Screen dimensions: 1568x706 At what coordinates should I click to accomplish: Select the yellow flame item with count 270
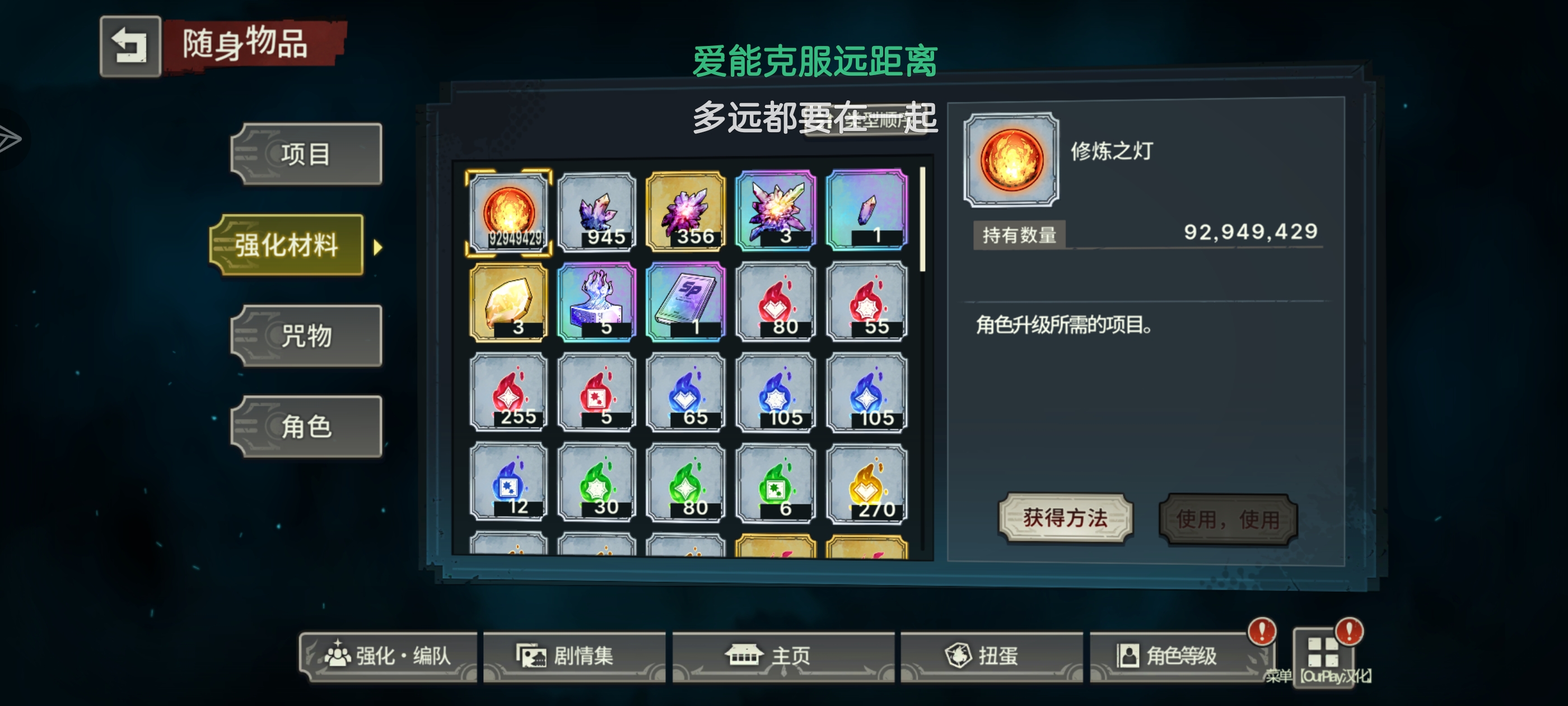click(x=867, y=484)
